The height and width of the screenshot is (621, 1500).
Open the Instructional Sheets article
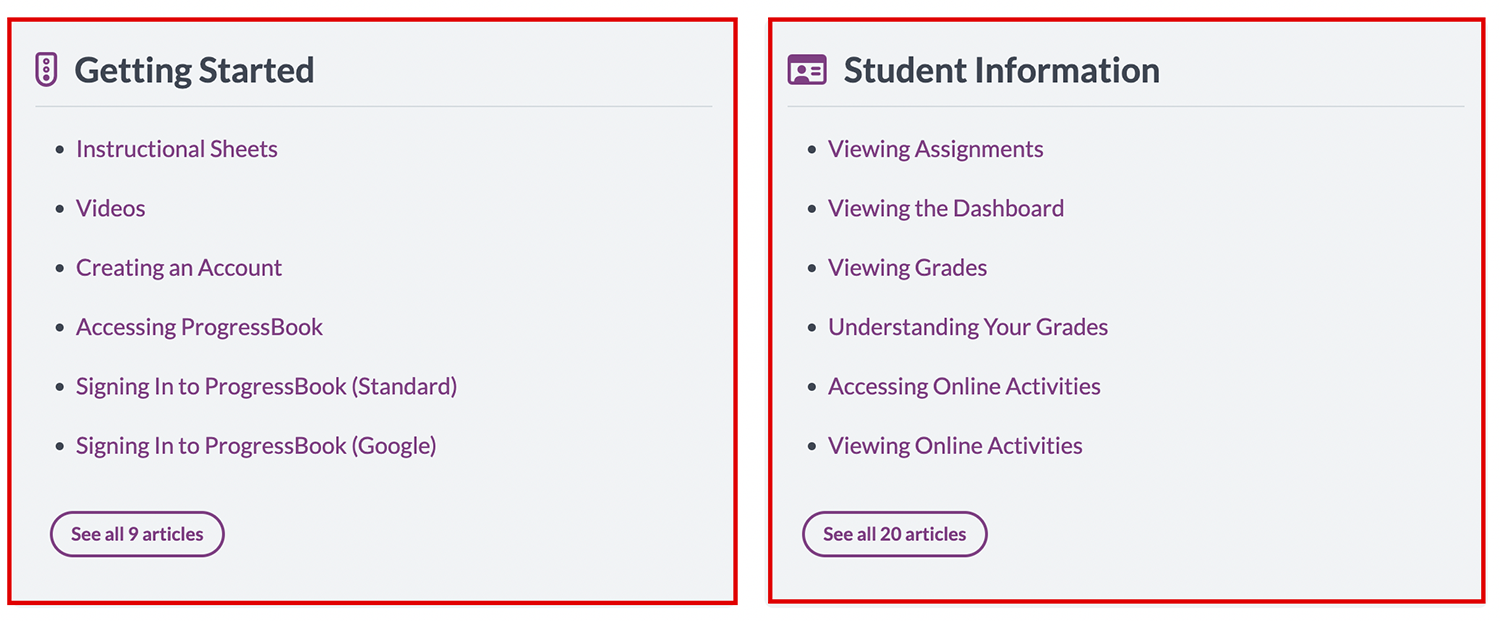click(x=177, y=149)
